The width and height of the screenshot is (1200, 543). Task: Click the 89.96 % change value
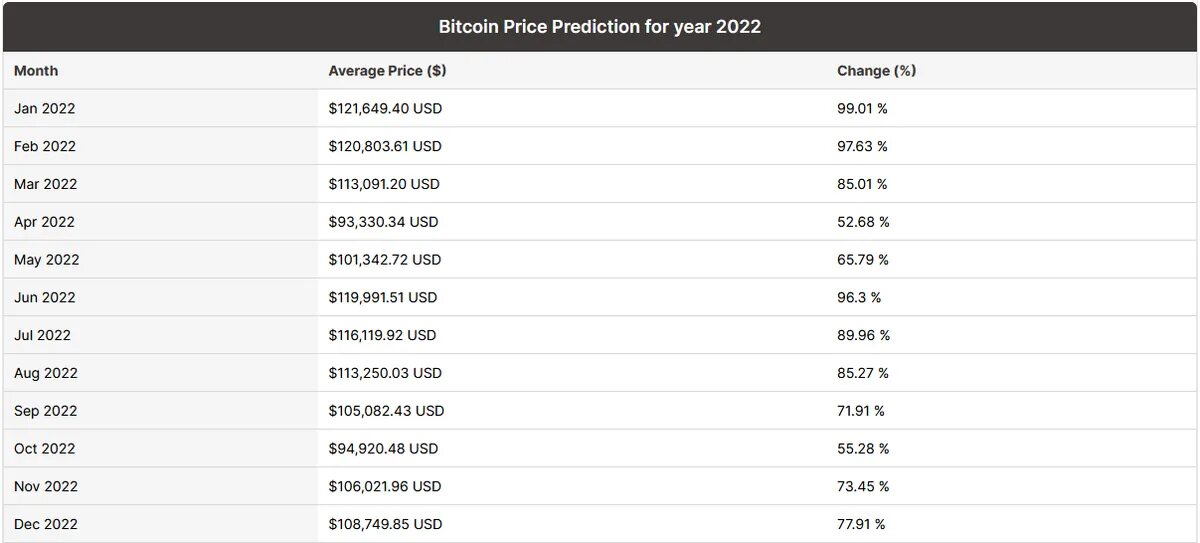[x=863, y=335]
